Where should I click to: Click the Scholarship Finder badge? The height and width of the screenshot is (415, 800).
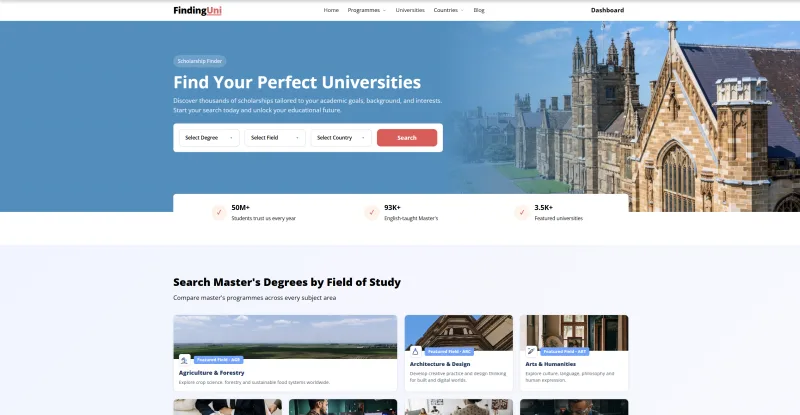(x=199, y=61)
